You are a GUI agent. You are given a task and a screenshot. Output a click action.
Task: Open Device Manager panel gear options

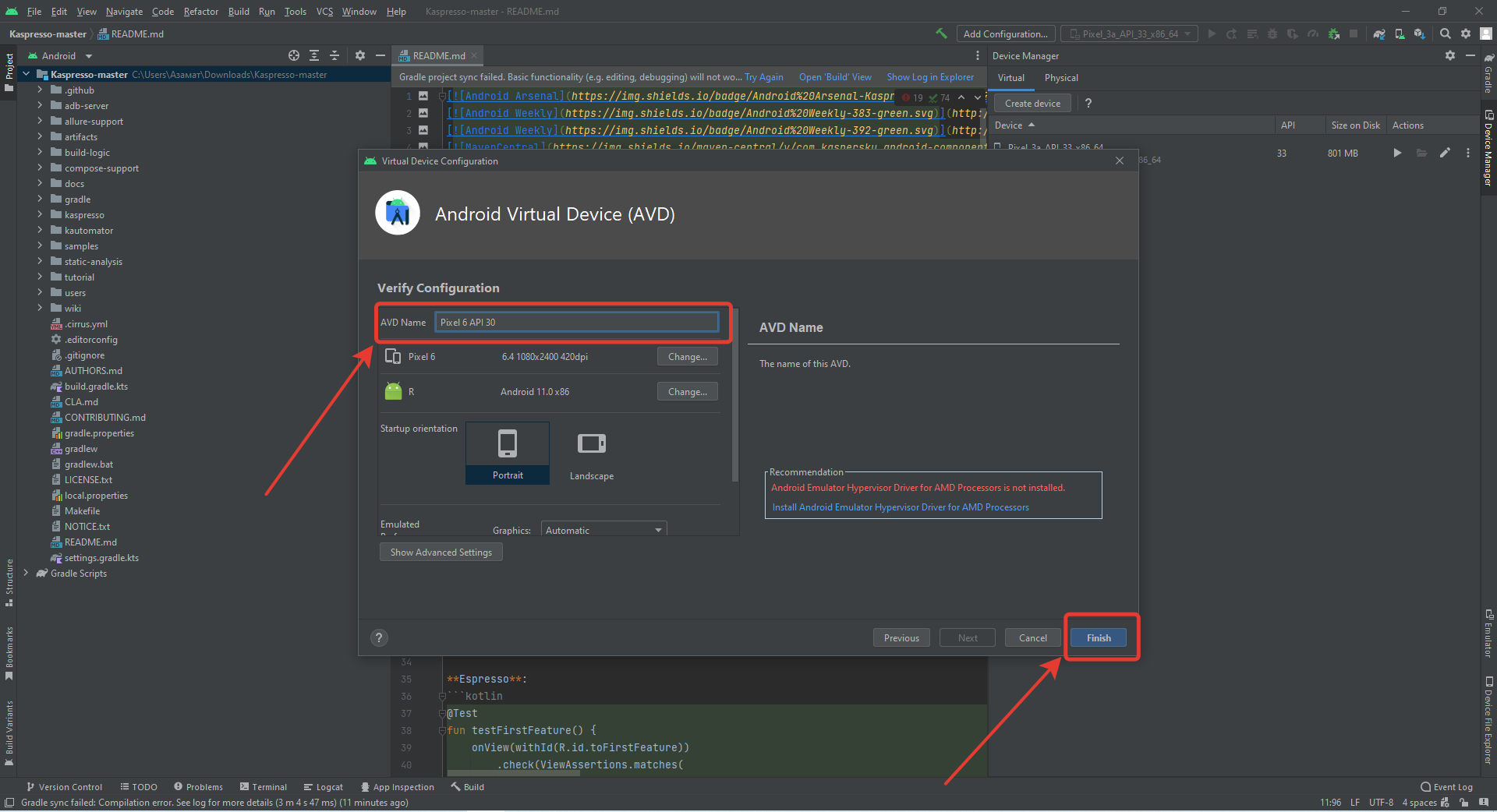1450,55
